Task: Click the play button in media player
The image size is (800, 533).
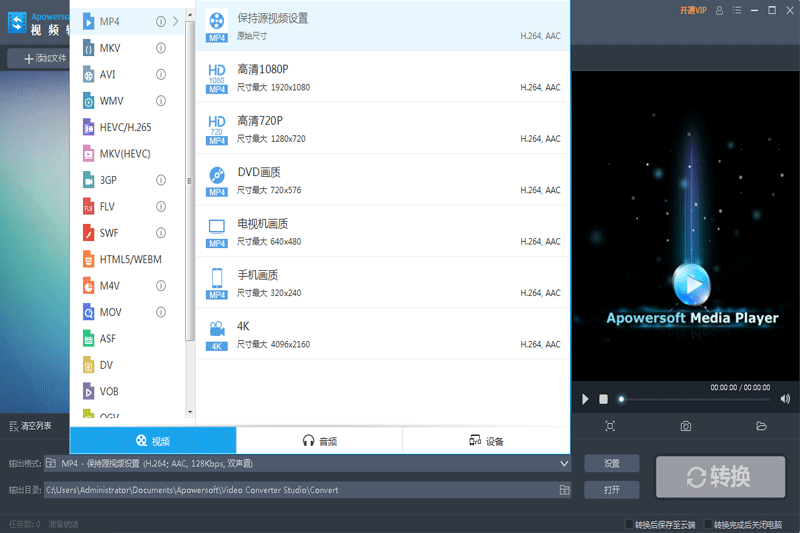Action: click(x=586, y=399)
